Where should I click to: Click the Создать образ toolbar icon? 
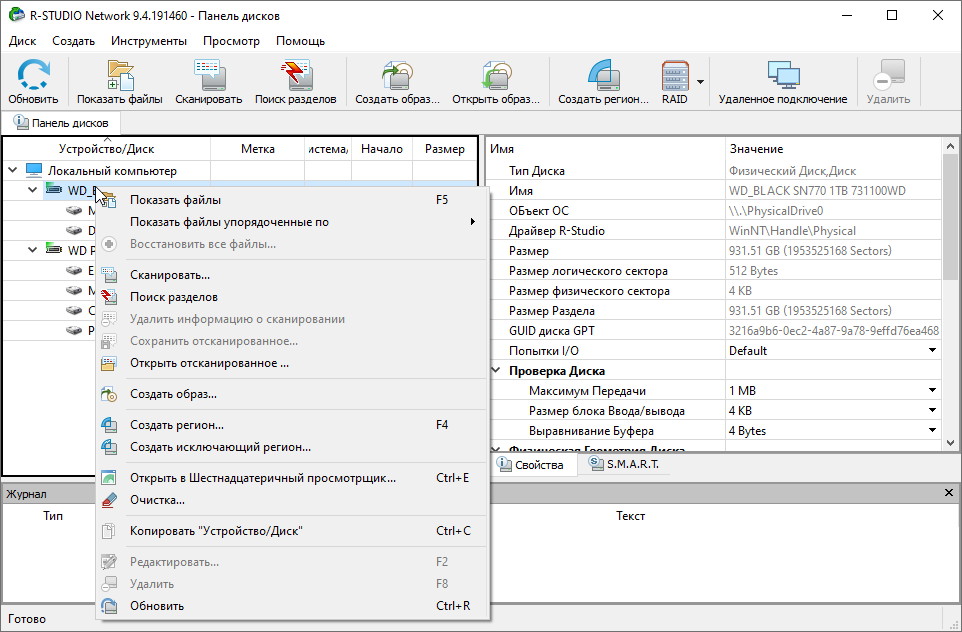[397, 74]
